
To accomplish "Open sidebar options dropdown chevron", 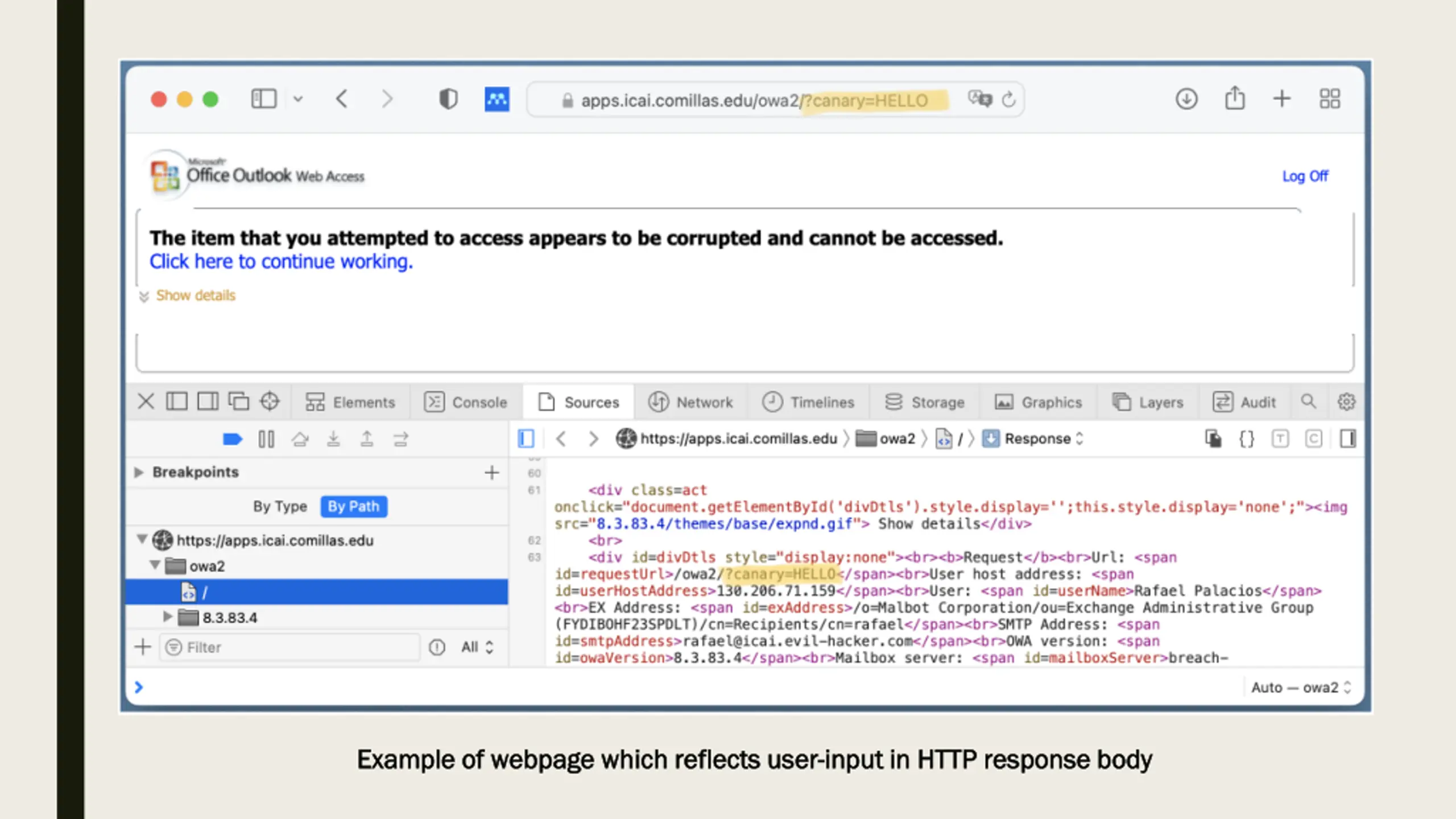I will (x=298, y=100).
